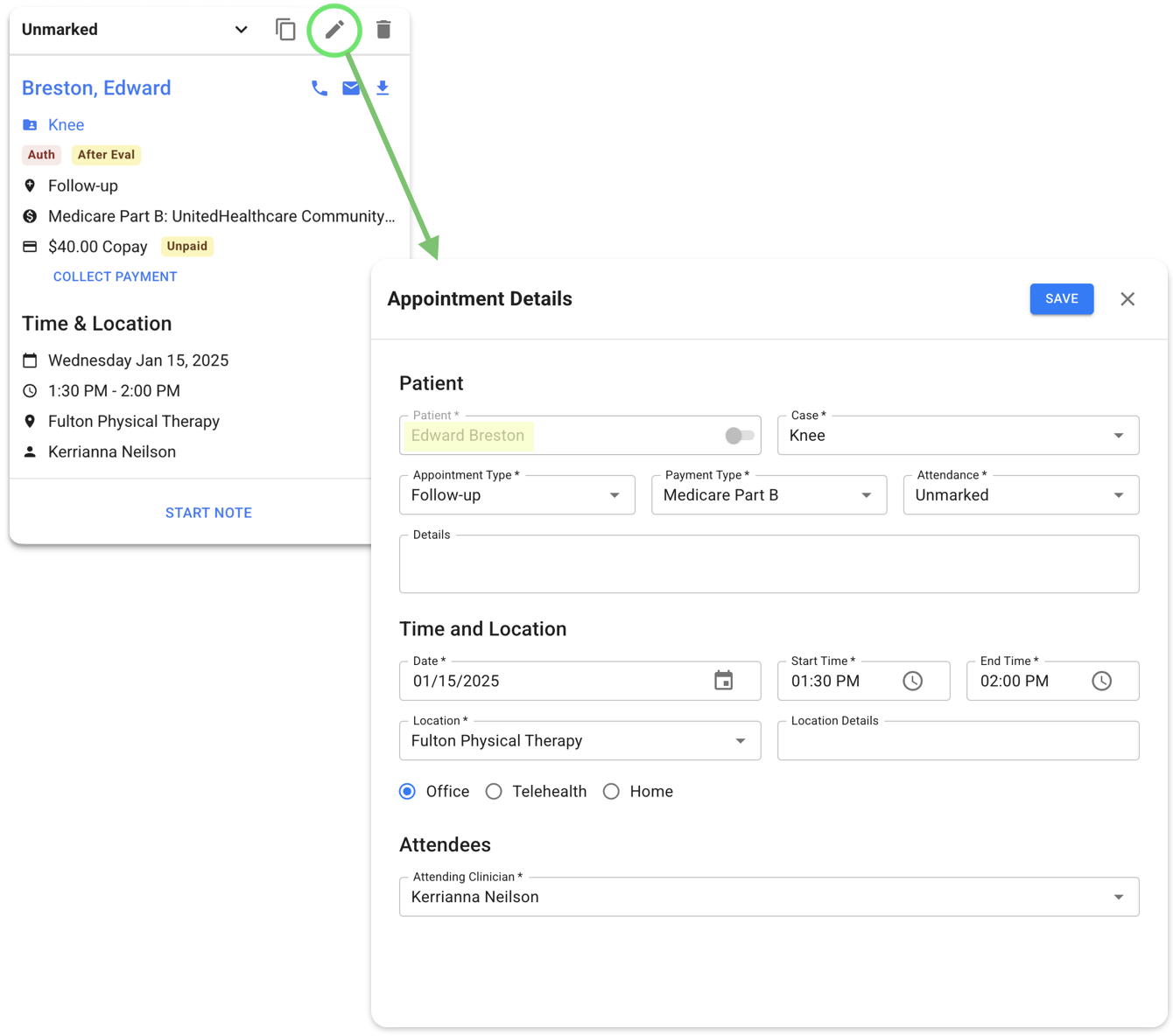
Task: Email patient using the envelope icon
Action: (x=351, y=88)
